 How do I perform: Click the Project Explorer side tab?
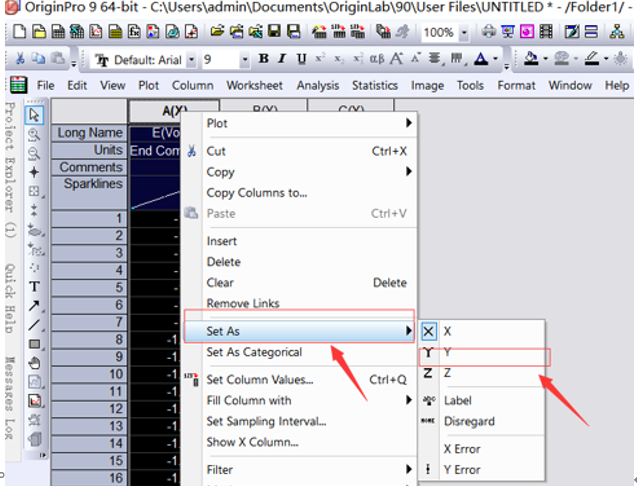click(x=10, y=169)
